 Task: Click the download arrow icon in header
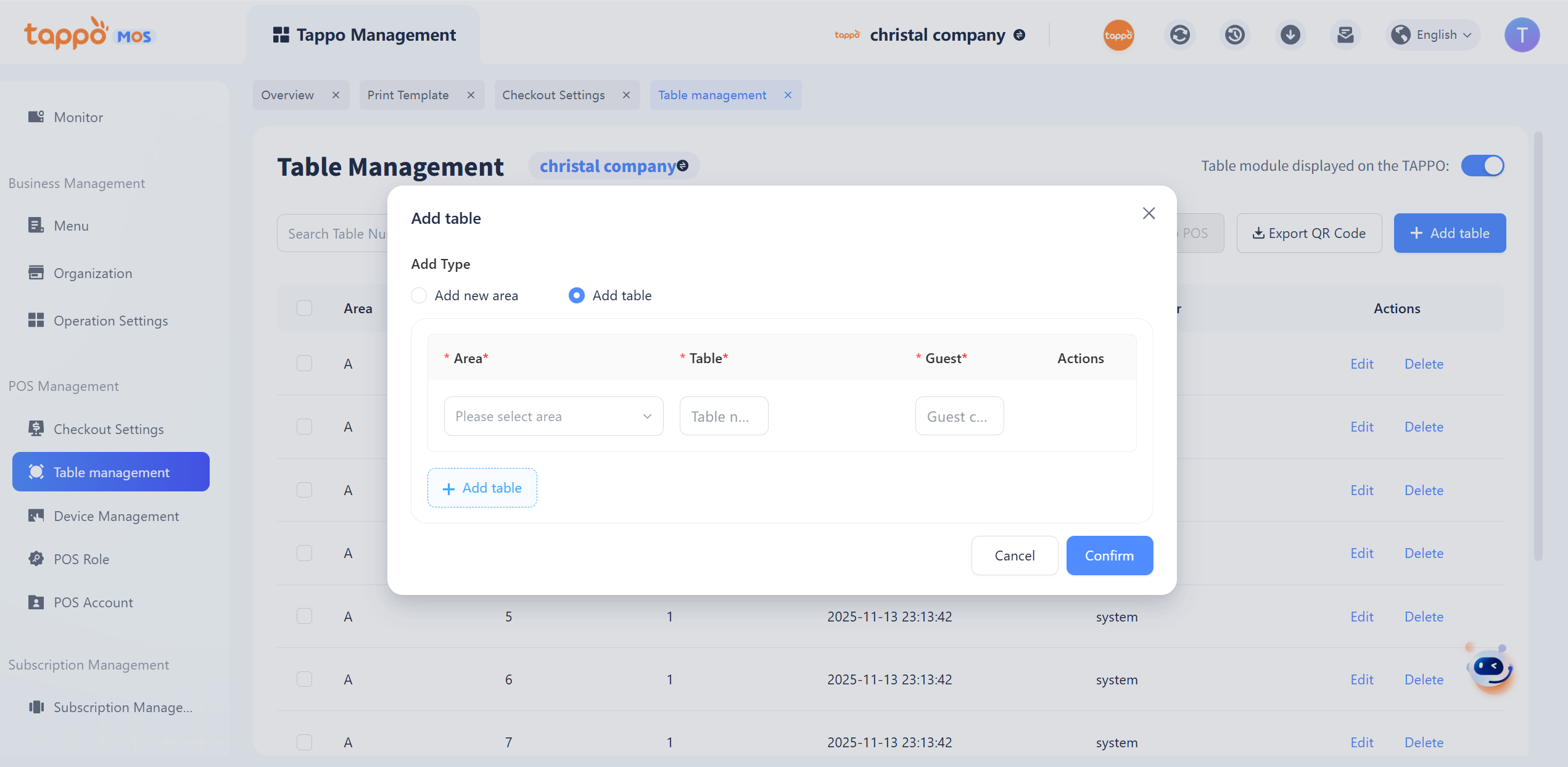pos(1290,35)
